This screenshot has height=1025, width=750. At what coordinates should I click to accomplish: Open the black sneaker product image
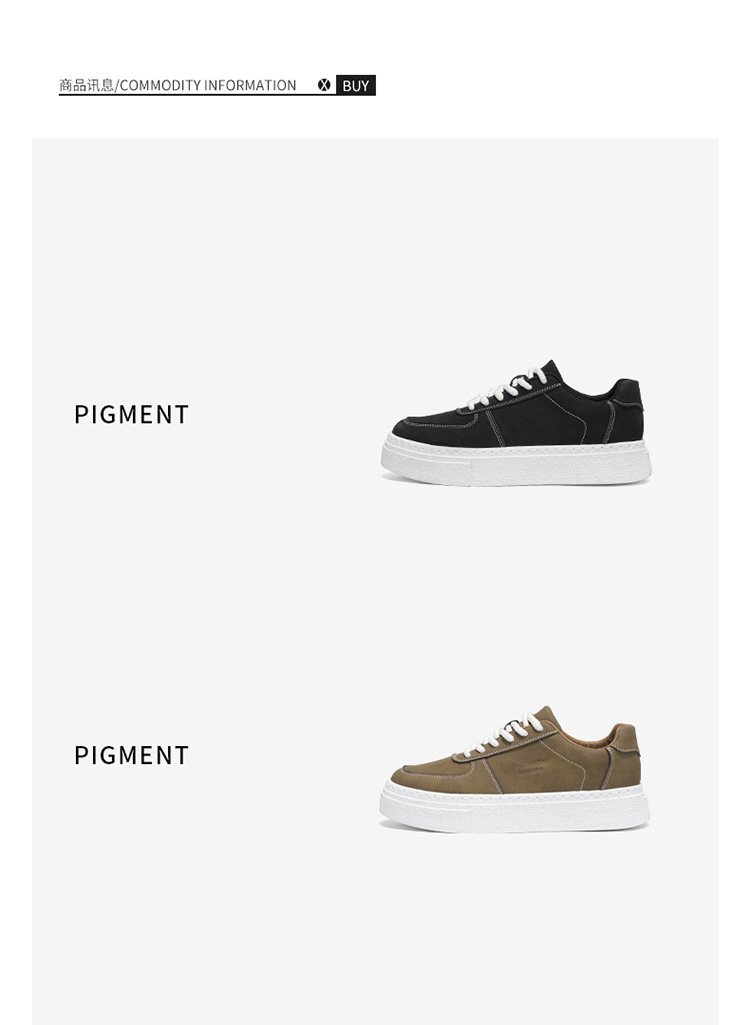coord(516,422)
